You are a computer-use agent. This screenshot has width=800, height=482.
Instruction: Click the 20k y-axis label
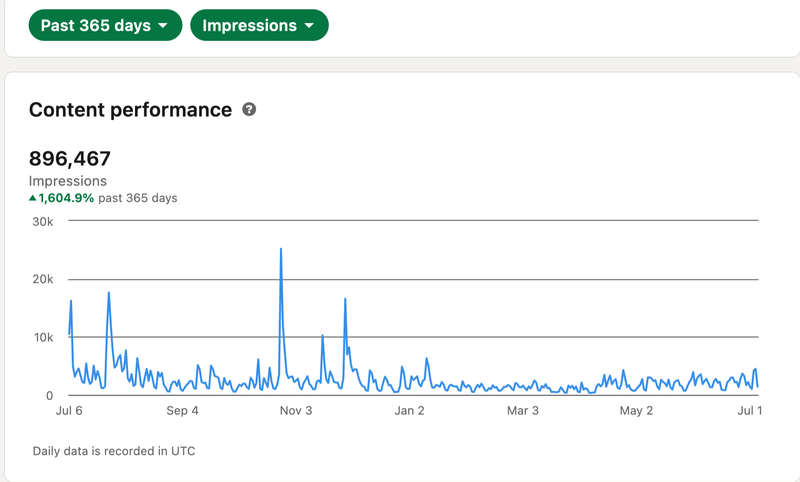point(41,279)
